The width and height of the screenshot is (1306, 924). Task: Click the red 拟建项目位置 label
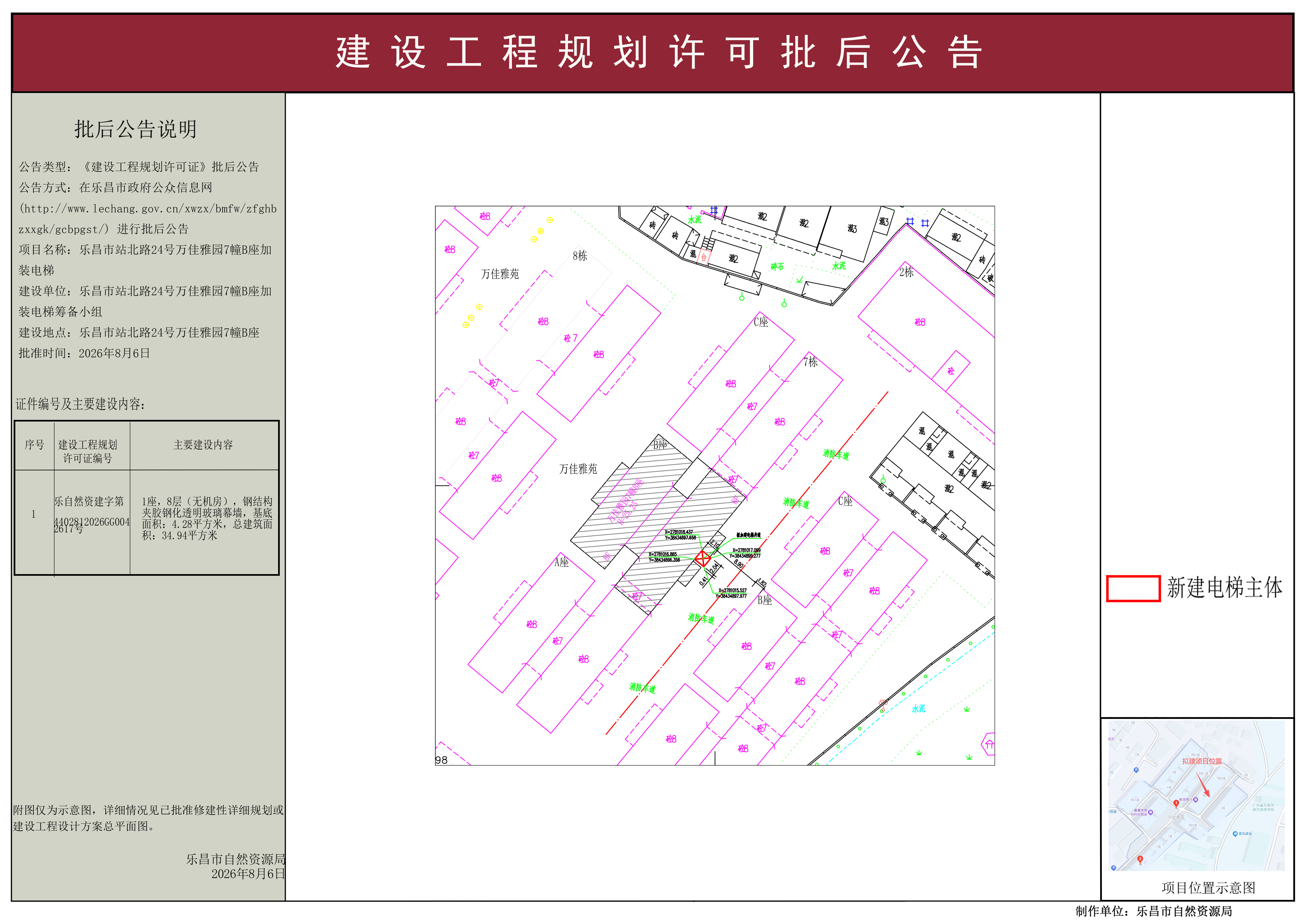click(x=1202, y=761)
